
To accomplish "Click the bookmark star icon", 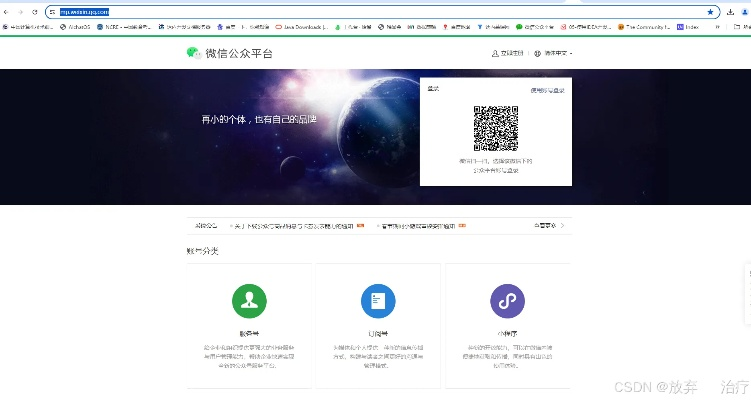I will [x=710, y=12].
